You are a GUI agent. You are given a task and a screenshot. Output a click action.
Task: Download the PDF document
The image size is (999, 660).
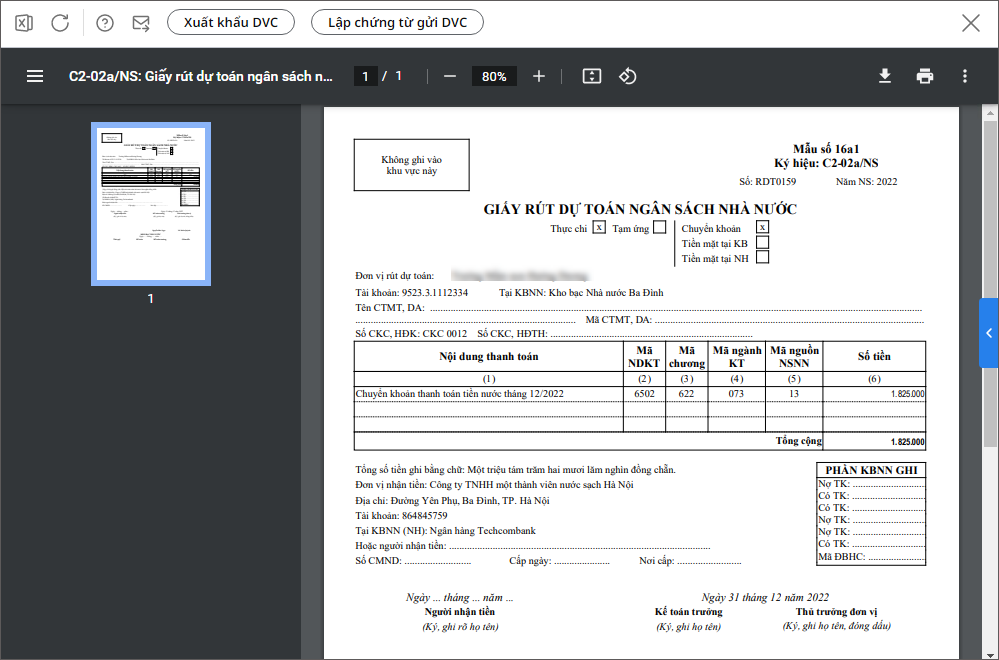point(884,76)
